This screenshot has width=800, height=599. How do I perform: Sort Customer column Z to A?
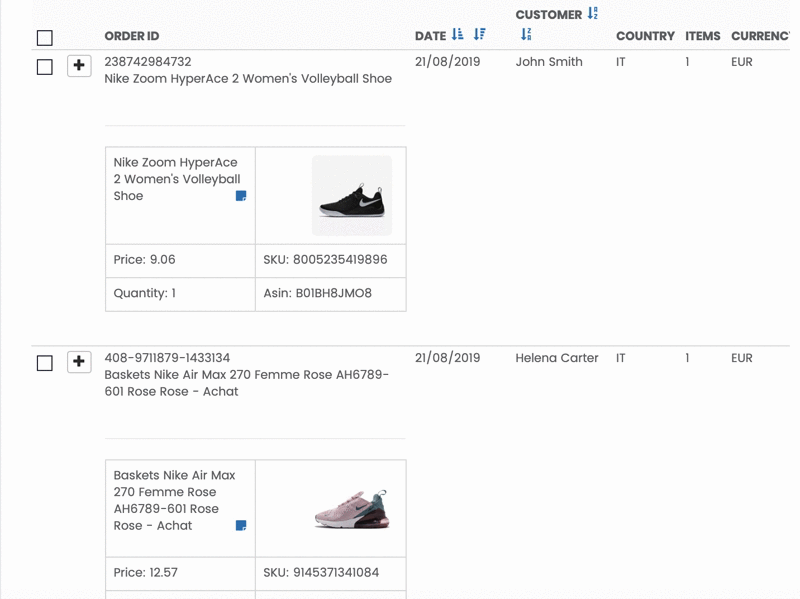[526, 34]
